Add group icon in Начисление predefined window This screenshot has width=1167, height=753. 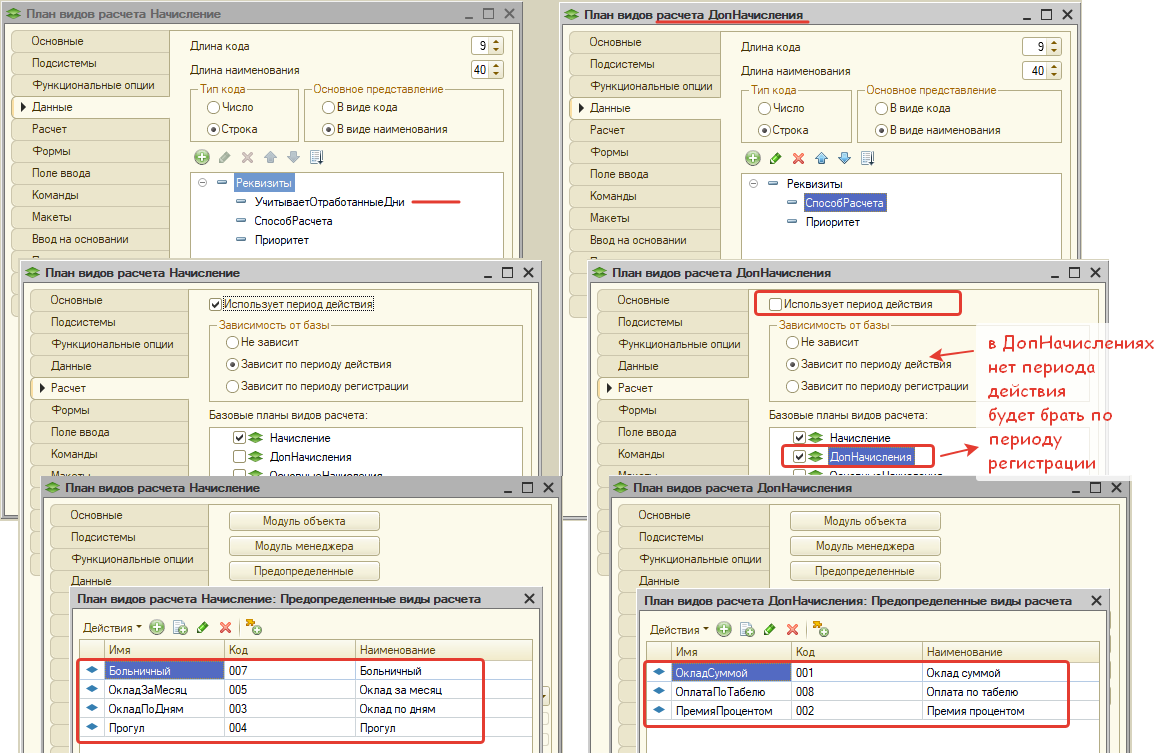254,627
